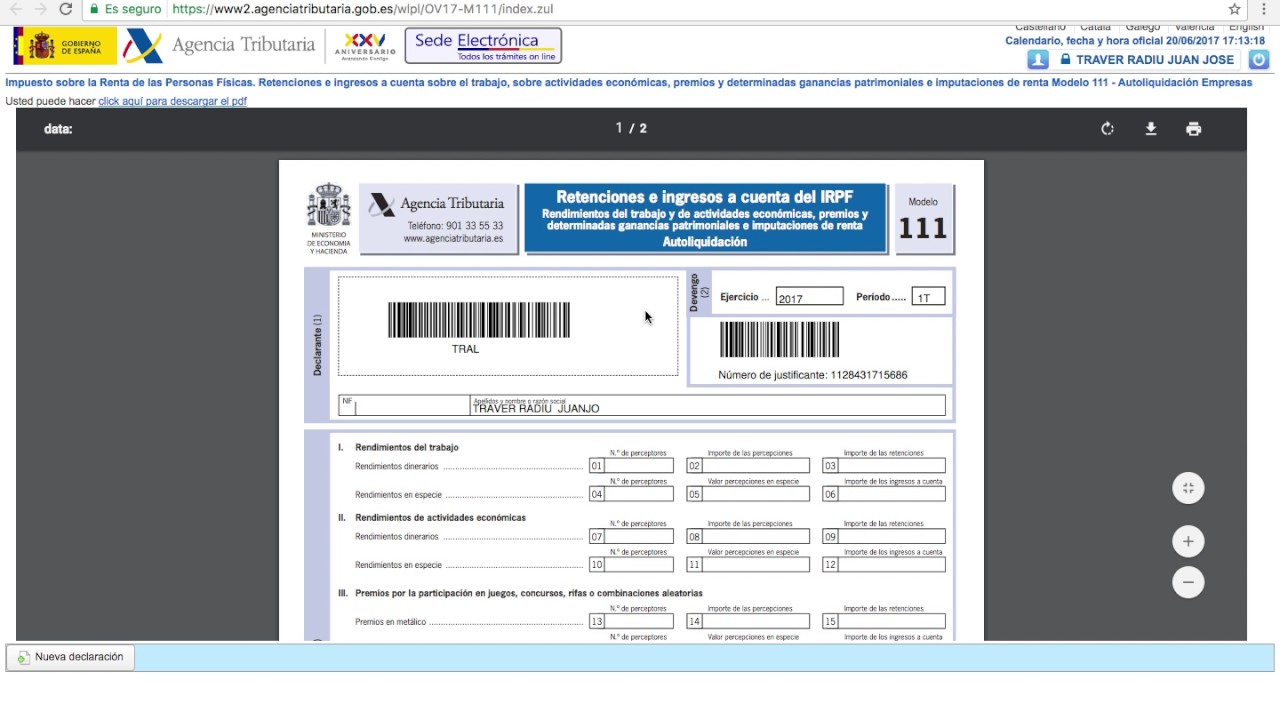
Task: Click box 01 N.º de perceptores
Action: (x=631, y=466)
